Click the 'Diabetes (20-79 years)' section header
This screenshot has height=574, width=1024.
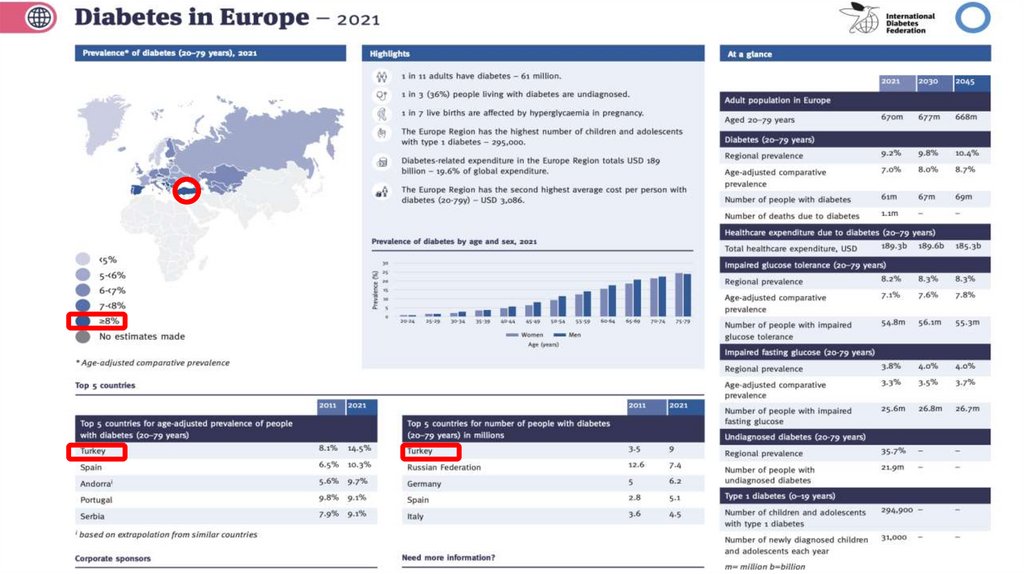[855, 139]
